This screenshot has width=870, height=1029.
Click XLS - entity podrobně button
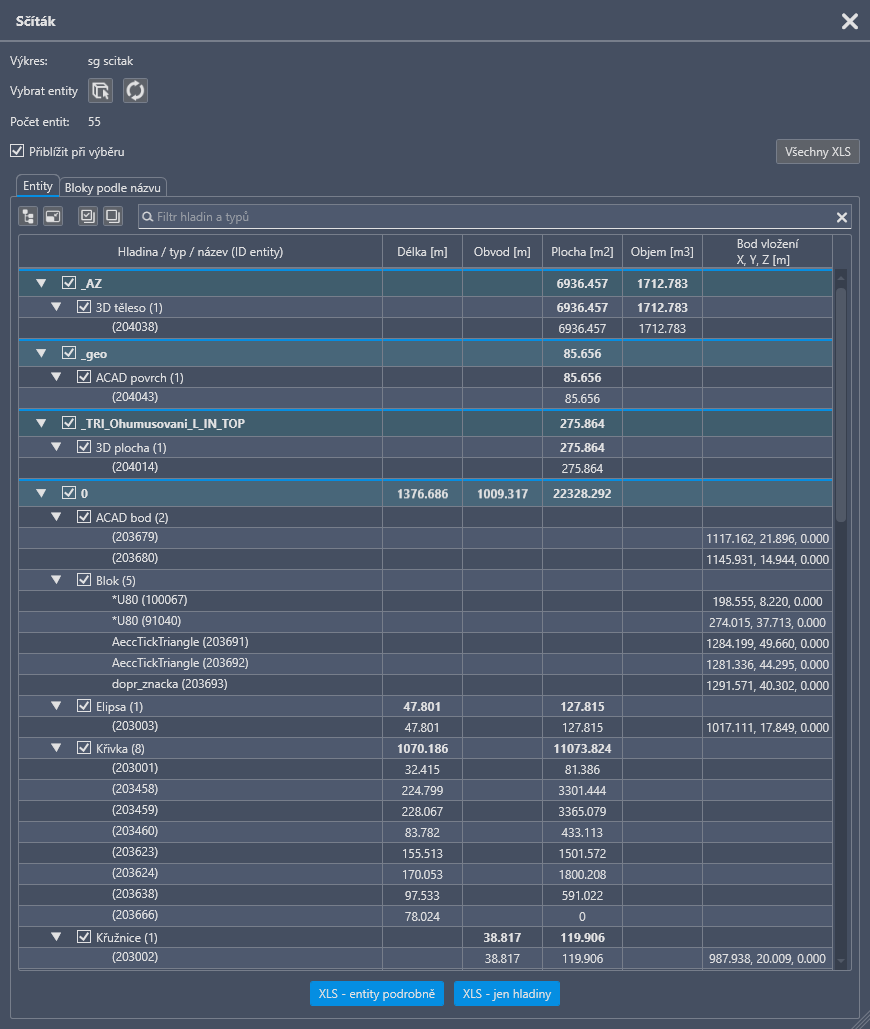point(376,993)
